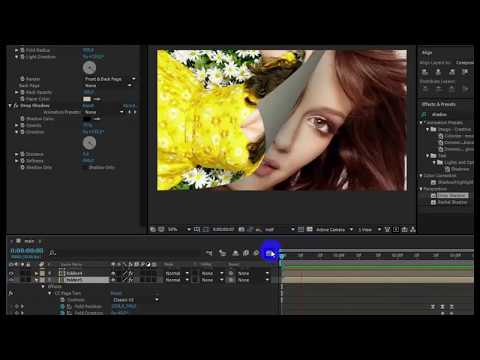Viewport: 480px width, 360px height.
Task: Expand the Distance property in Drop Shadow
Action: click(16, 154)
